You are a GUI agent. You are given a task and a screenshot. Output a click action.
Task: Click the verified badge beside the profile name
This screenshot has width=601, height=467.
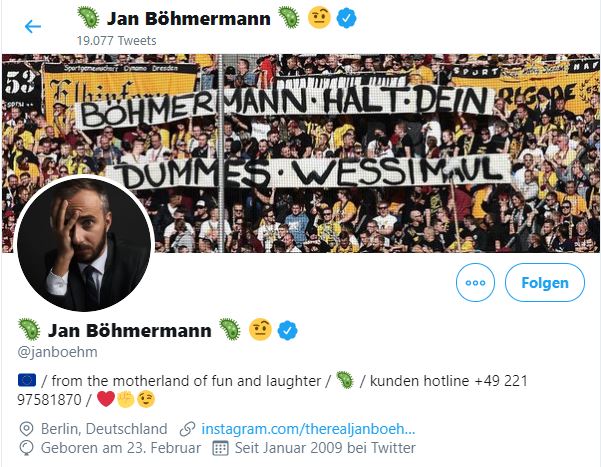[289, 330]
